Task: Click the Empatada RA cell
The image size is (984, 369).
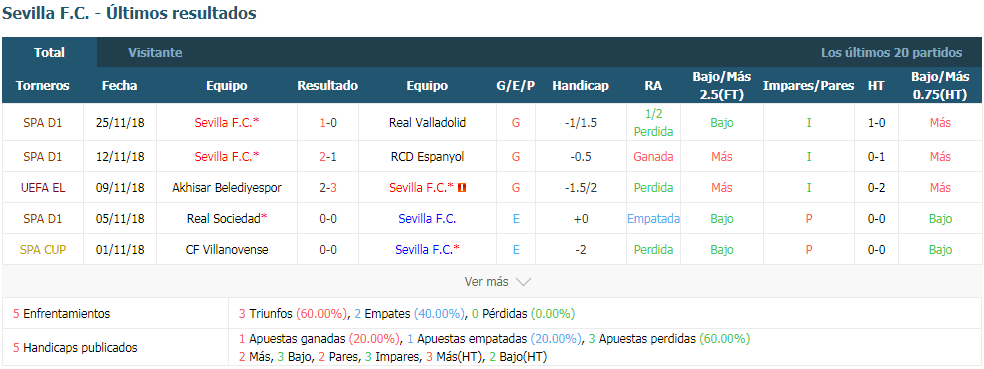Action: coord(653,218)
